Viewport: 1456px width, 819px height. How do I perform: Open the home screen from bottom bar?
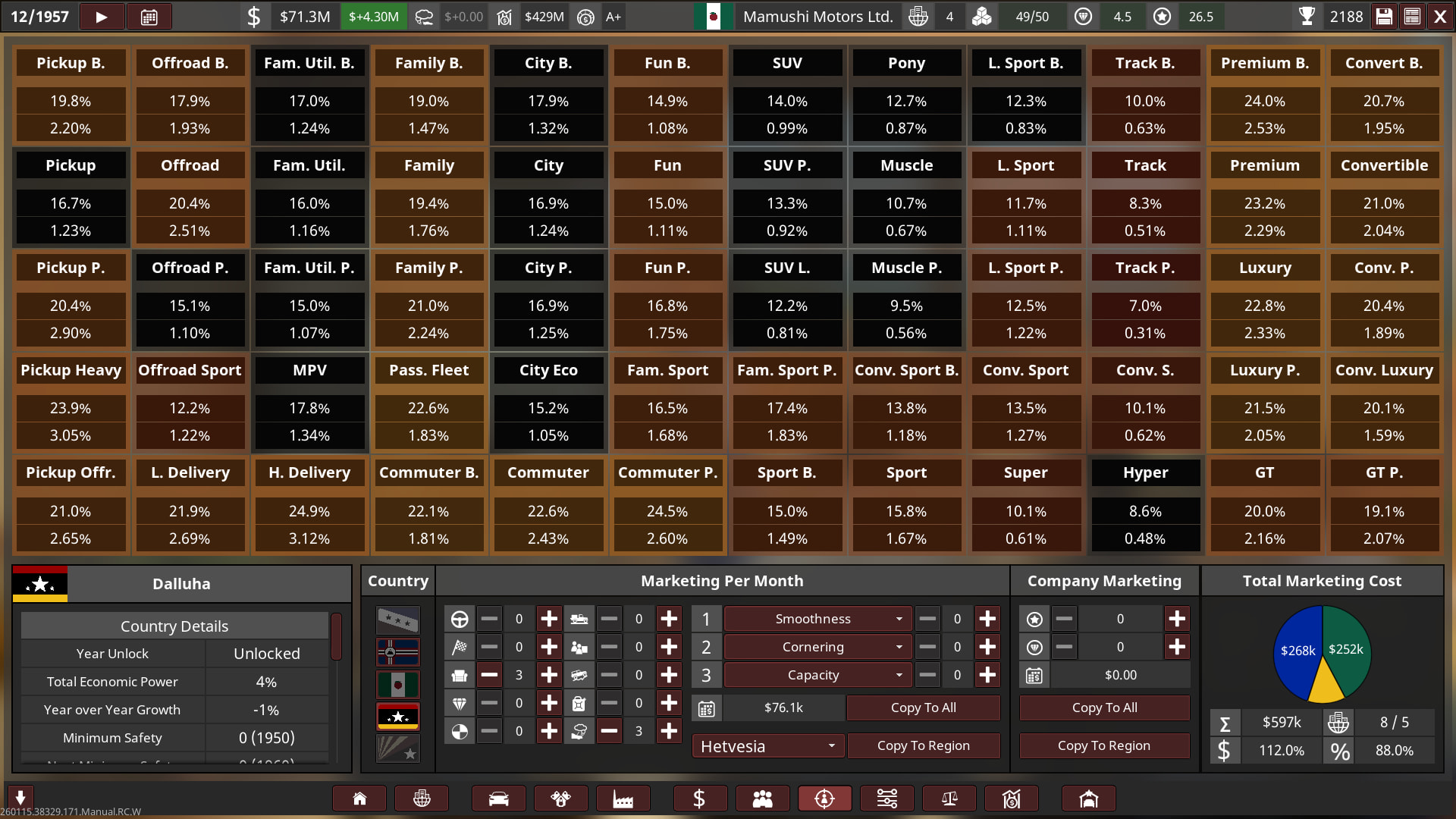coord(359,799)
